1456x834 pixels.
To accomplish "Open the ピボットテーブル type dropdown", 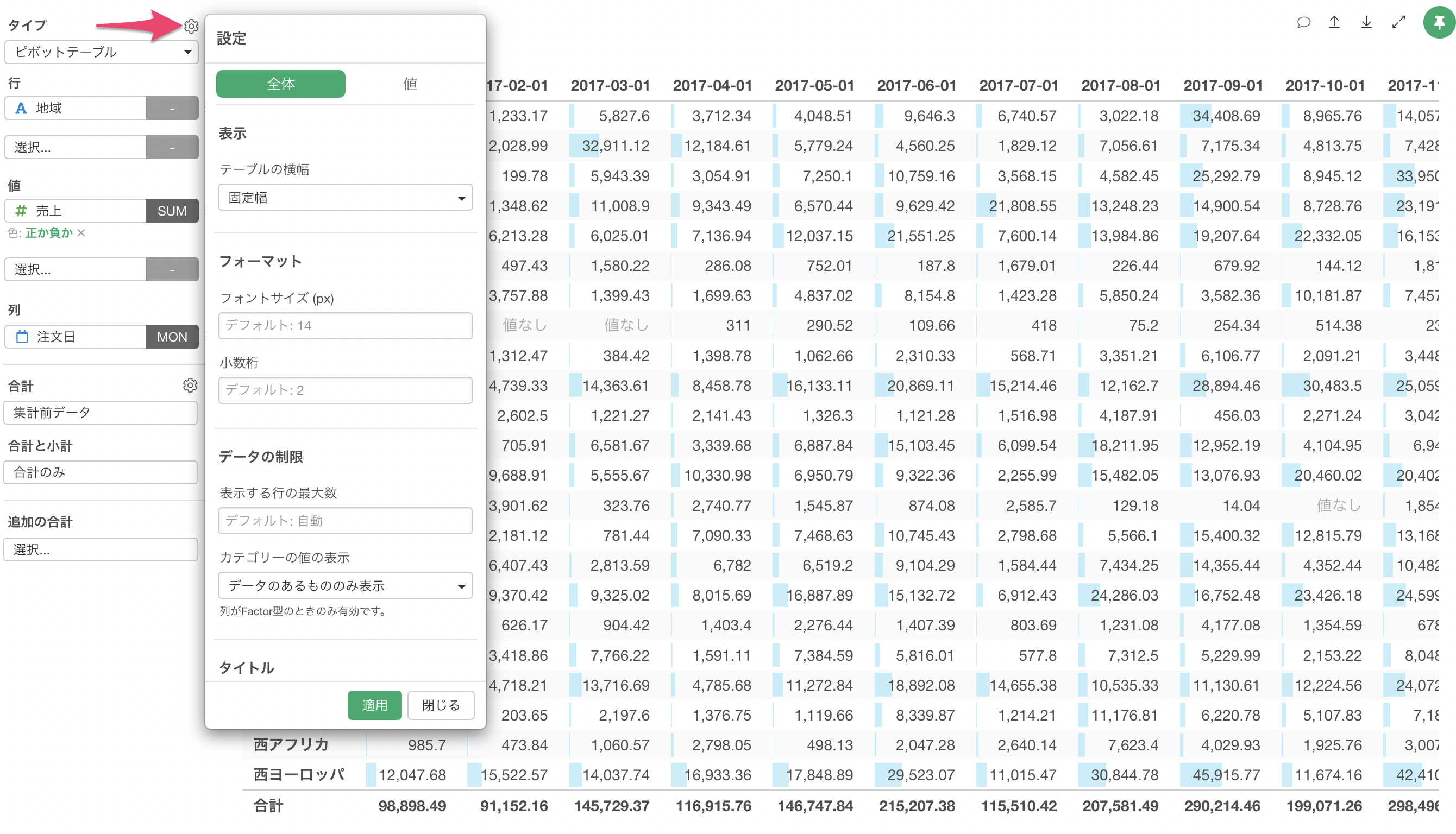I will [x=102, y=52].
